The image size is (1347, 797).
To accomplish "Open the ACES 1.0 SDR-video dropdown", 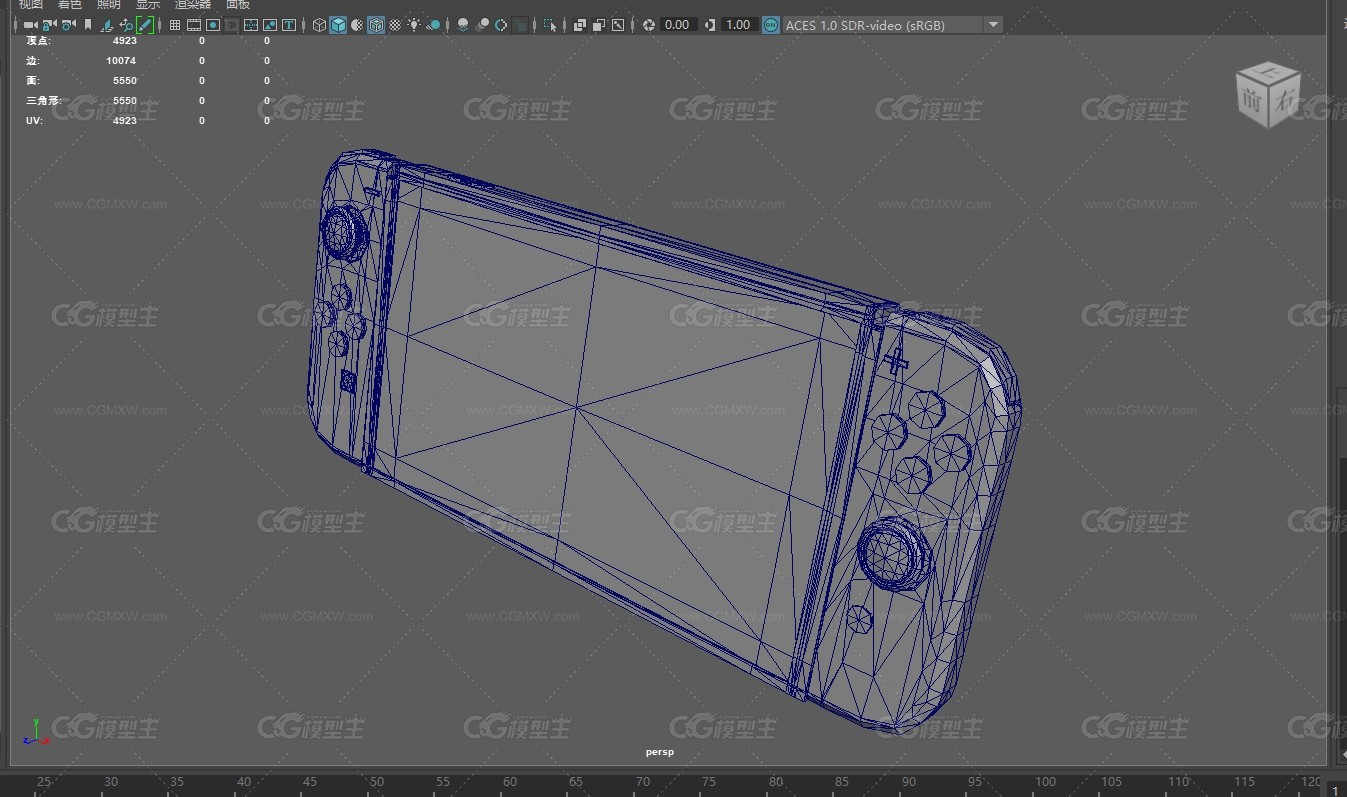I will coord(892,25).
